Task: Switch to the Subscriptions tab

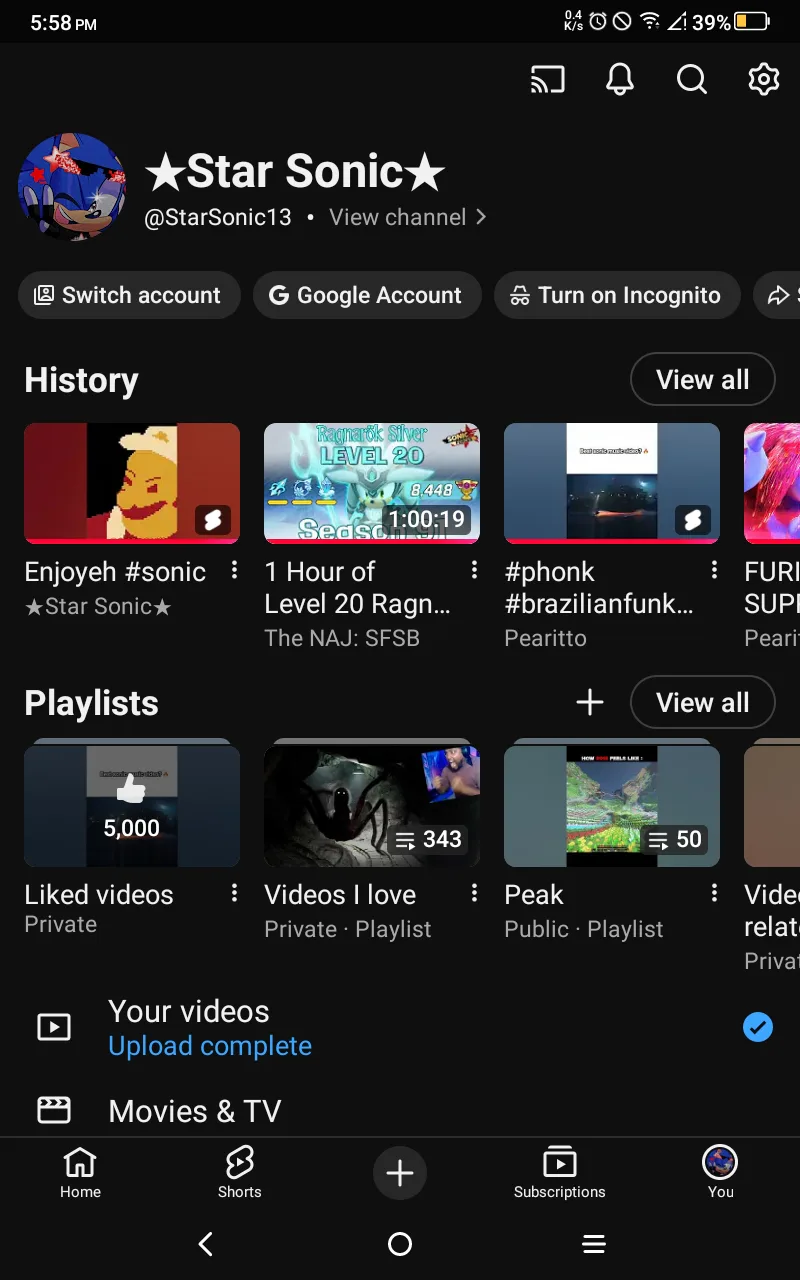Action: pos(560,1173)
